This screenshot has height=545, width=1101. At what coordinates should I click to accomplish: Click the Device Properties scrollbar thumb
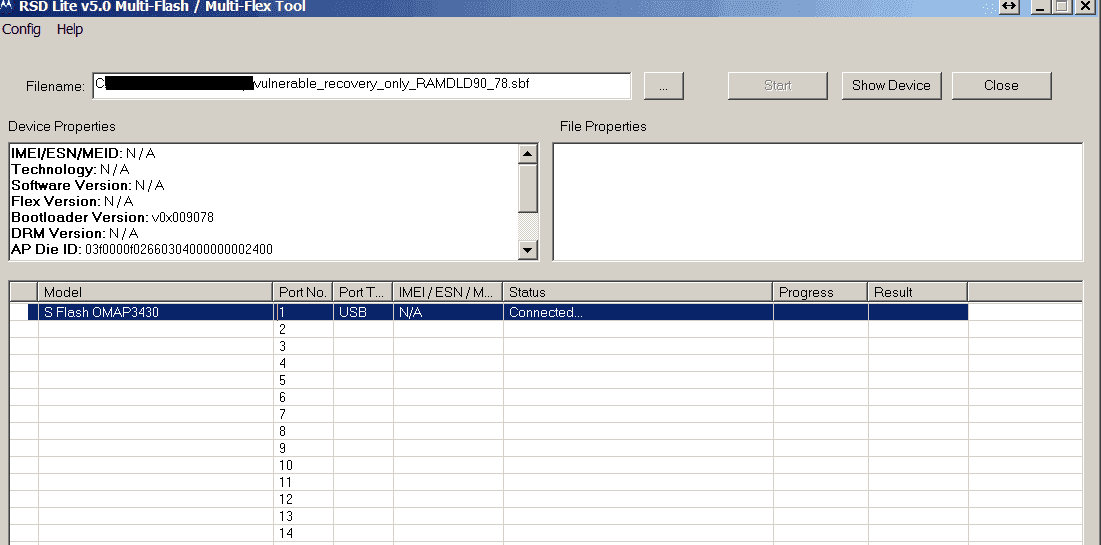[x=528, y=188]
